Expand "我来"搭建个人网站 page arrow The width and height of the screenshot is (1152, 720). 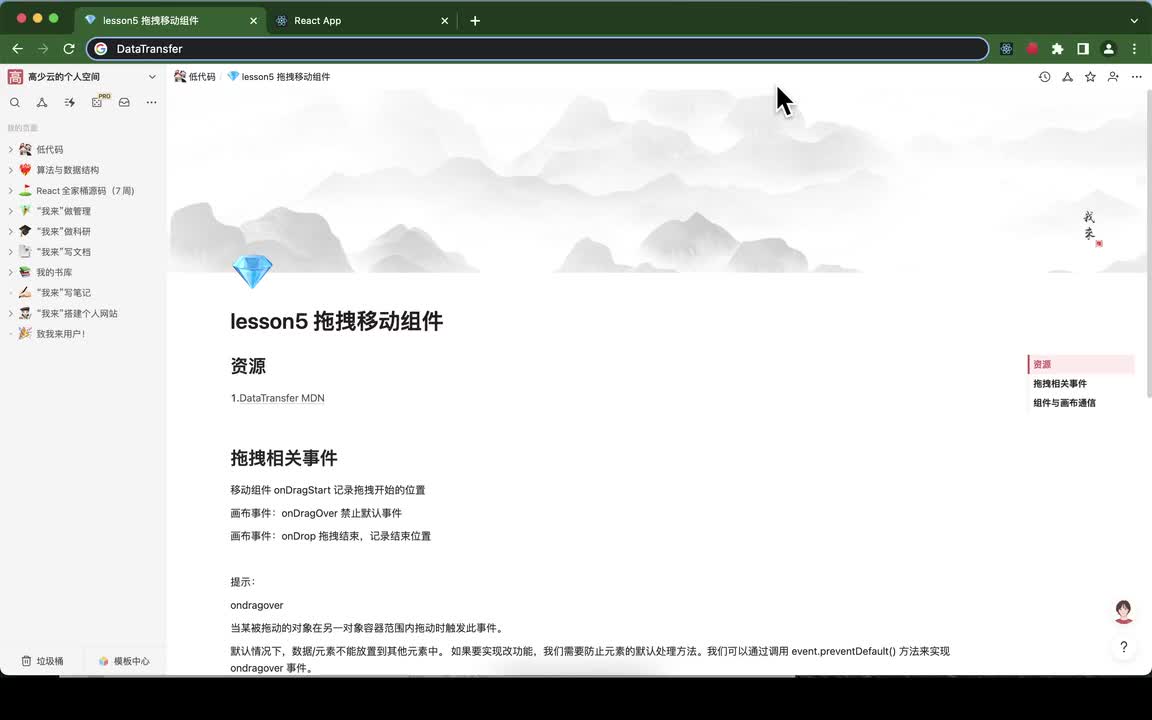10,313
